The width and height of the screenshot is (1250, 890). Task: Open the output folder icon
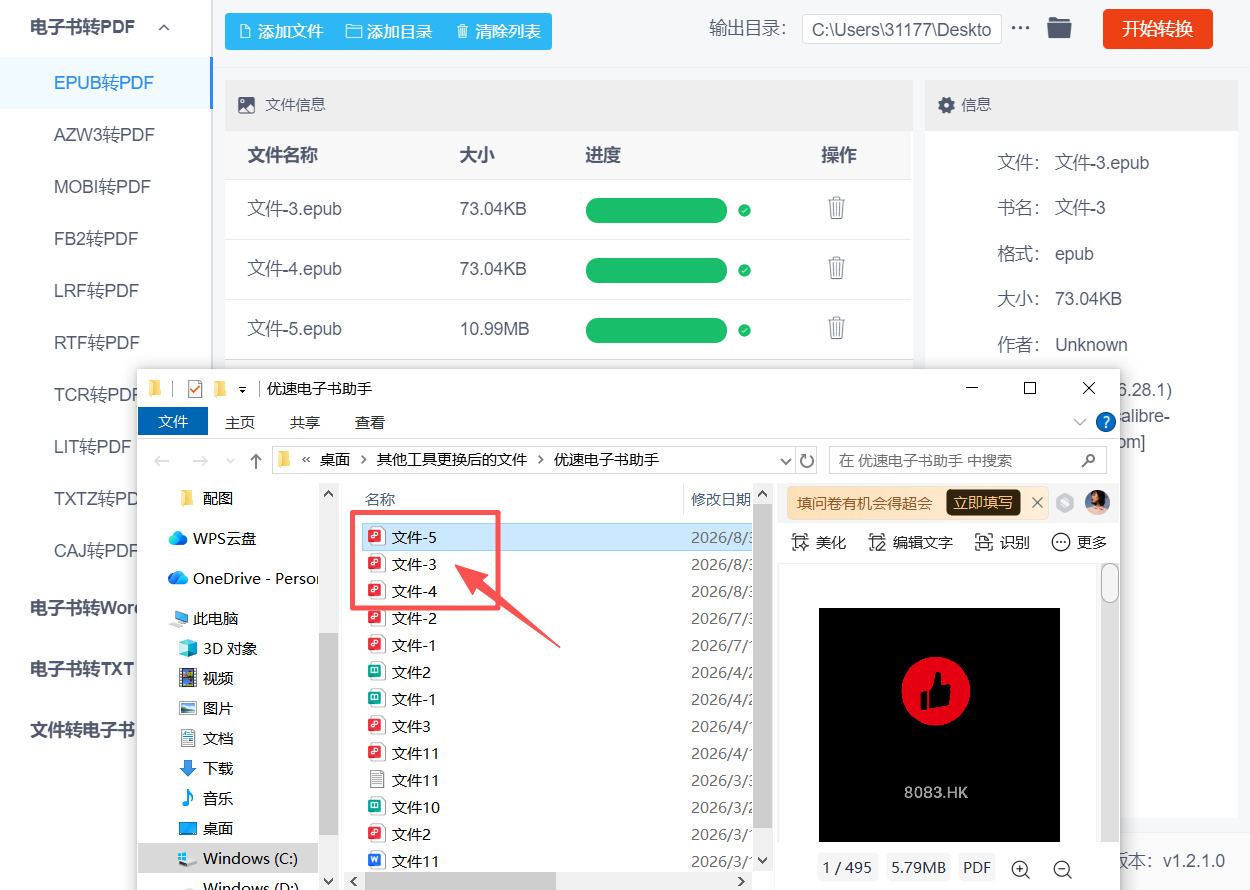(1059, 28)
